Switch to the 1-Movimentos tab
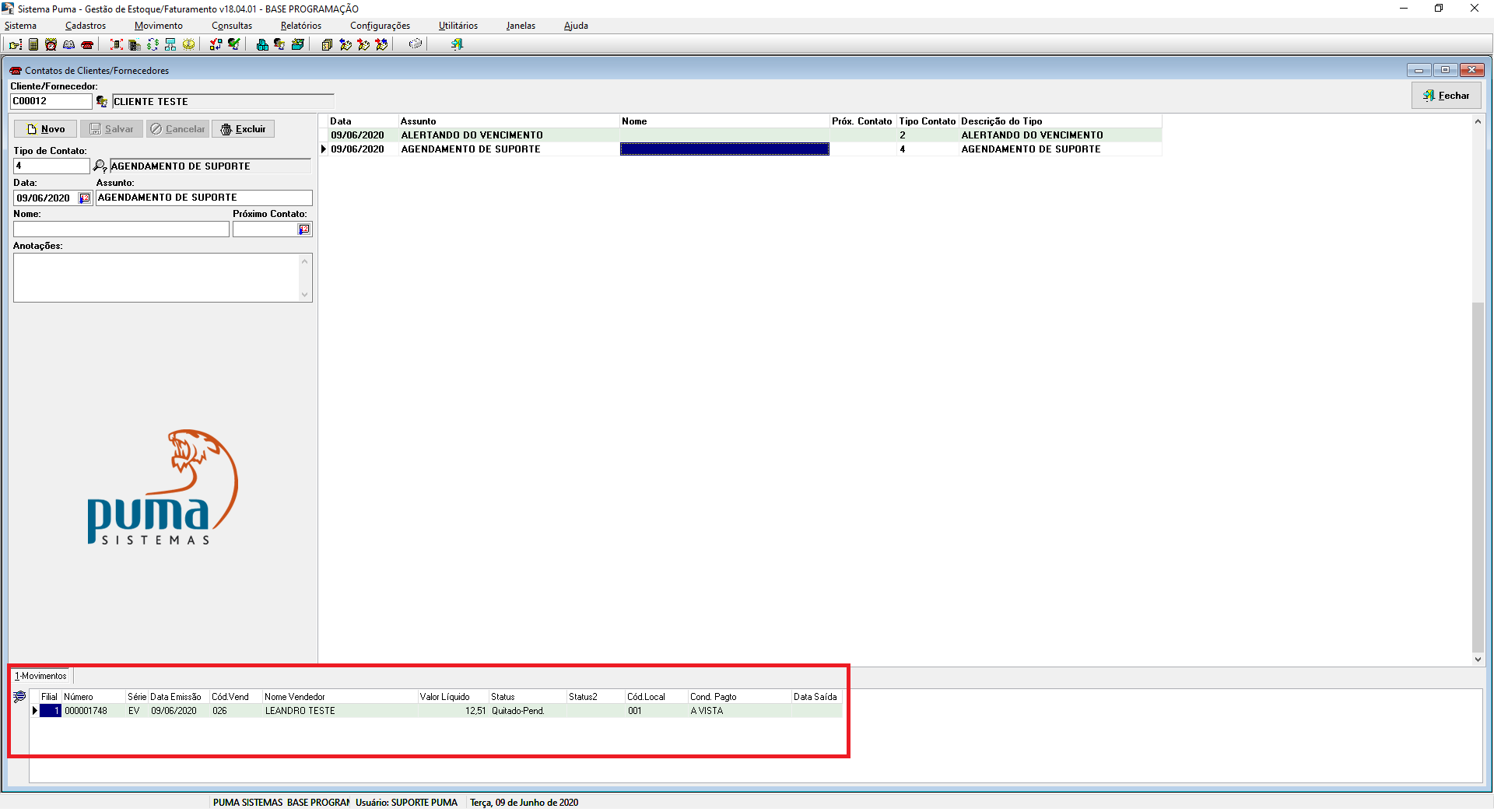The image size is (1494, 812). click(40, 676)
